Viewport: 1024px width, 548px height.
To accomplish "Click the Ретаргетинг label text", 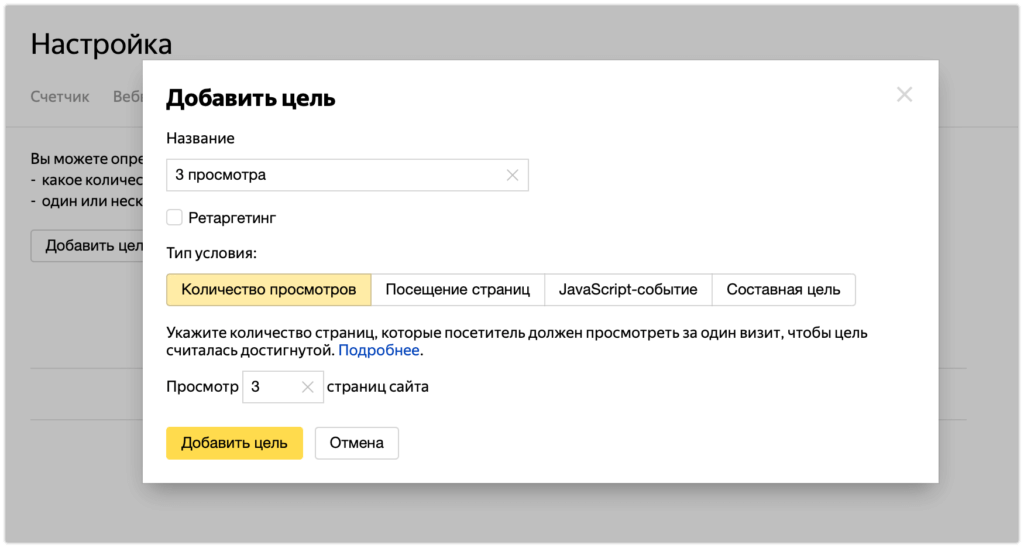I will click(x=231, y=216).
